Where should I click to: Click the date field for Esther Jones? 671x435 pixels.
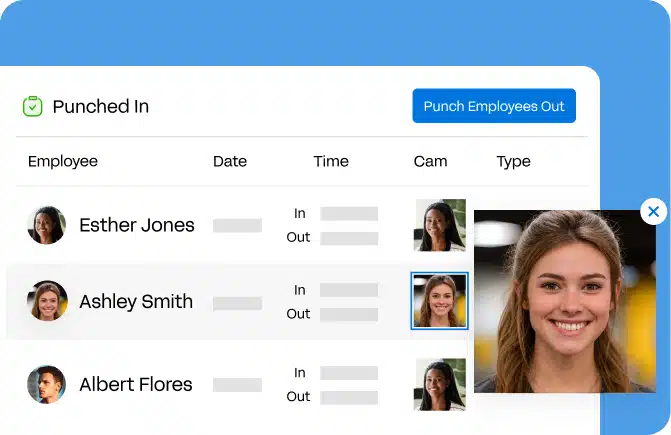click(237, 226)
